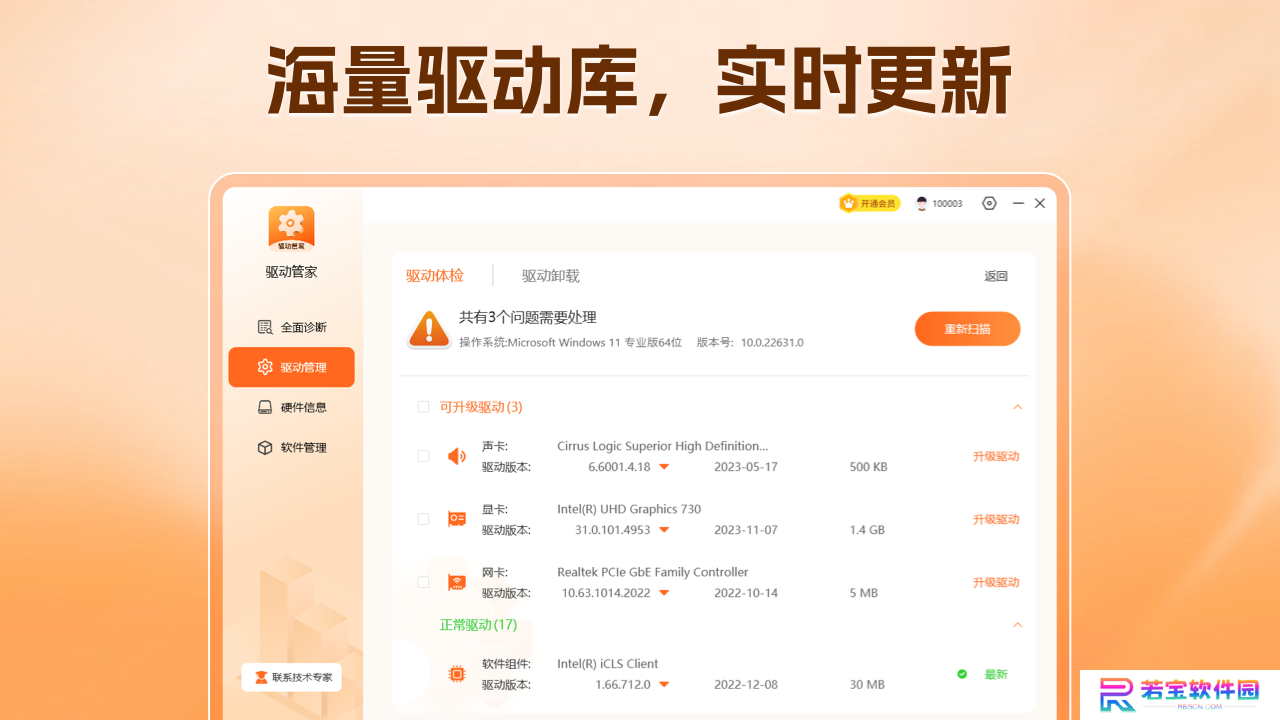Minimize the 驱动管家 window
Viewport: 1280px width, 720px height.
[1018, 203]
